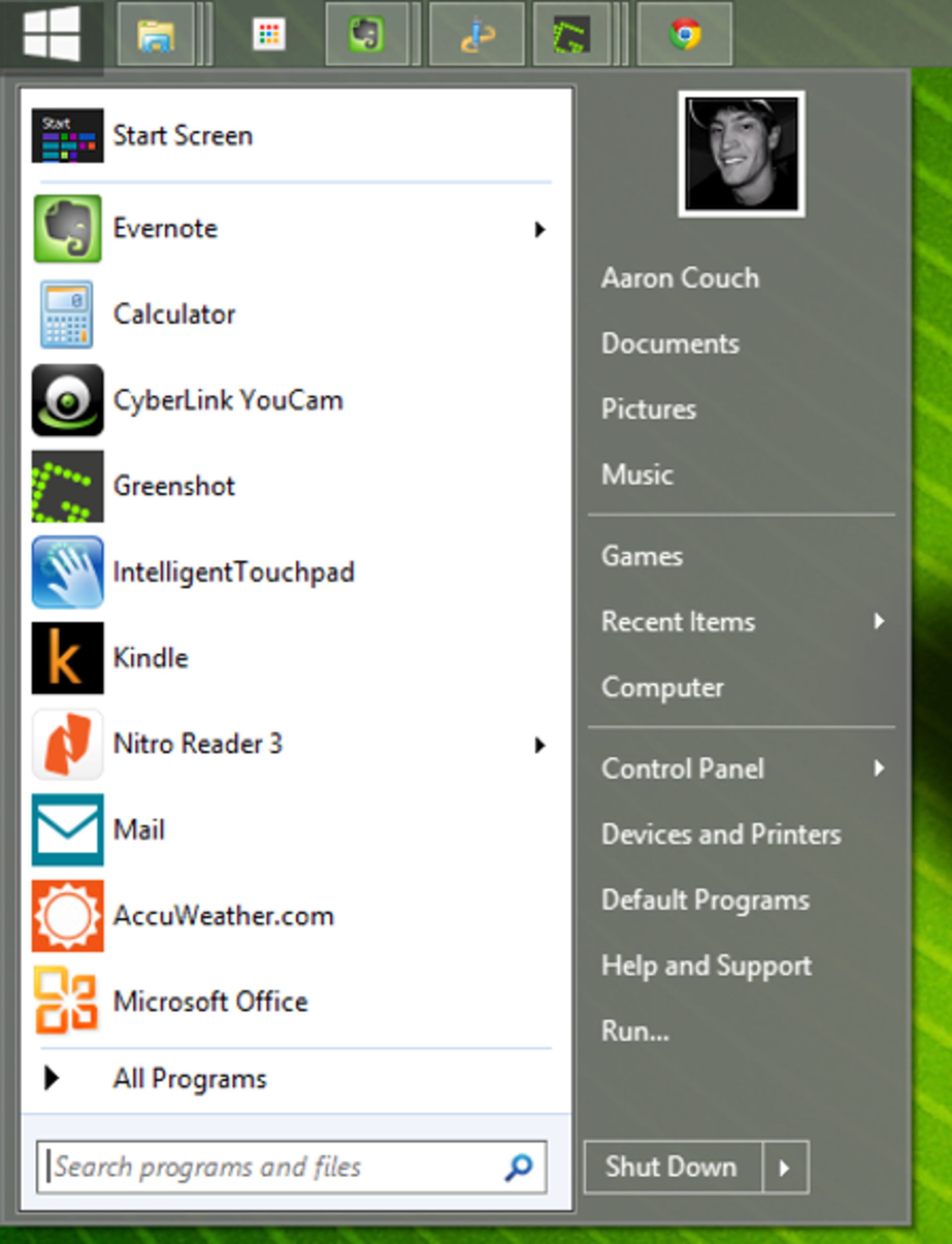Image resolution: width=952 pixels, height=1244 pixels.
Task: Click the Windows Start button logo
Action: point(52,34)
